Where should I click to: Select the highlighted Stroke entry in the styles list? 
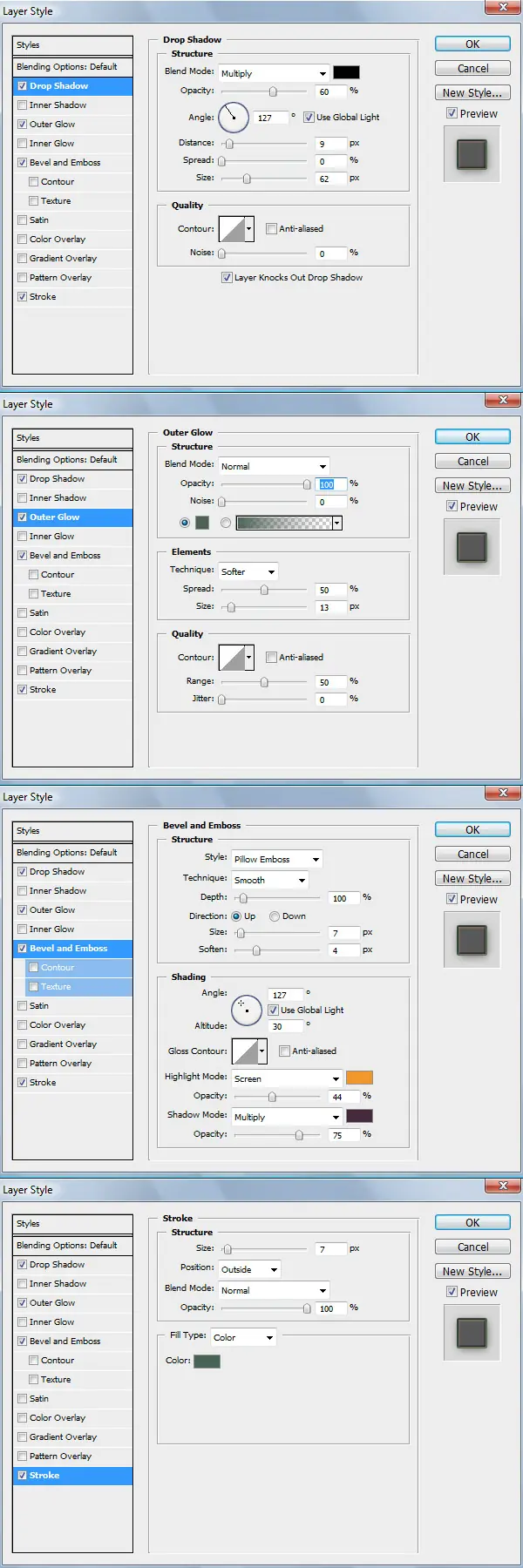coord(73,1476)
